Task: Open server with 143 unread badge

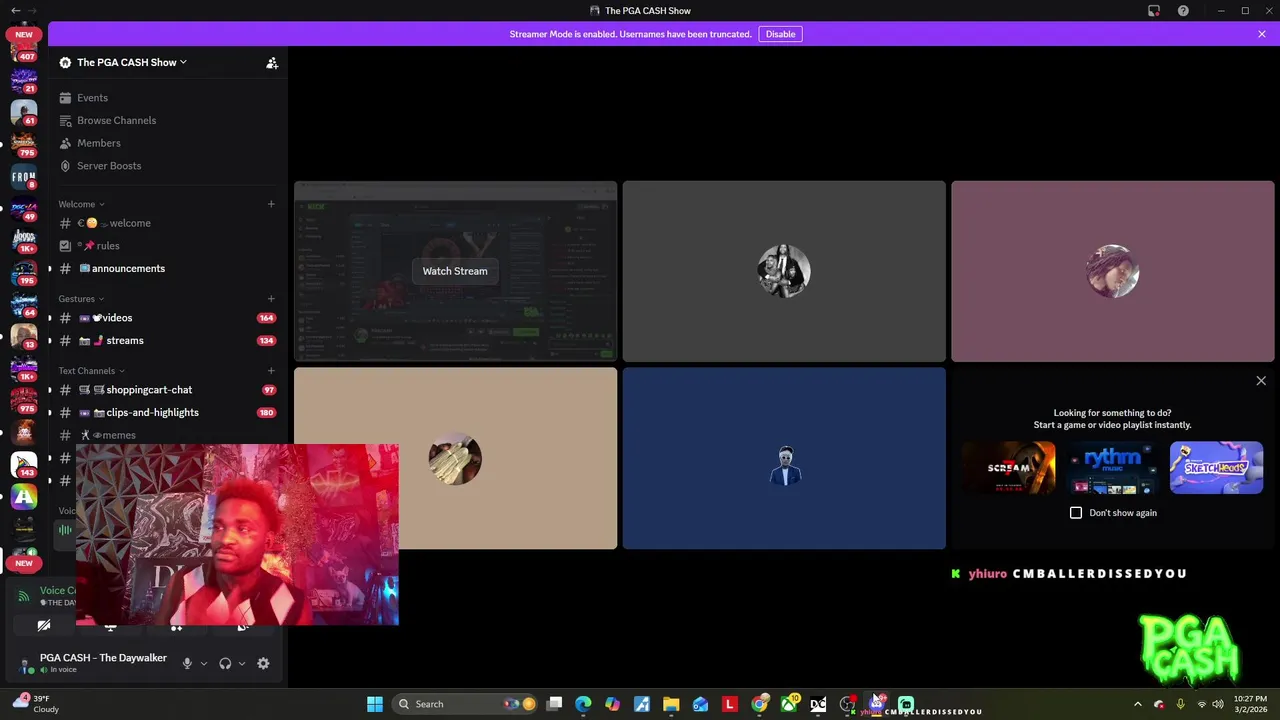Action: pos(24,465)
